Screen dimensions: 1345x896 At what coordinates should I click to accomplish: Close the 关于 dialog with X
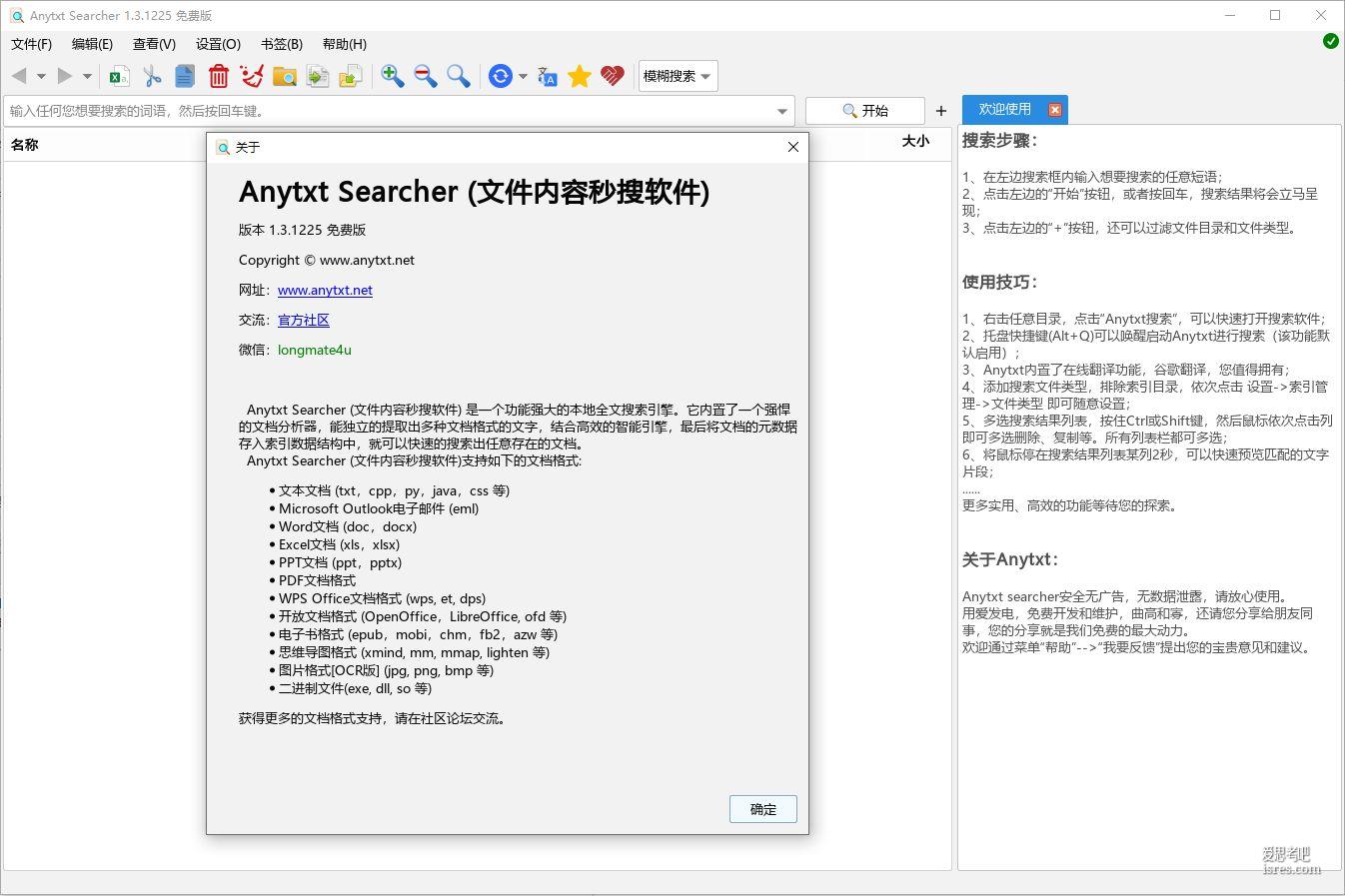793,147
